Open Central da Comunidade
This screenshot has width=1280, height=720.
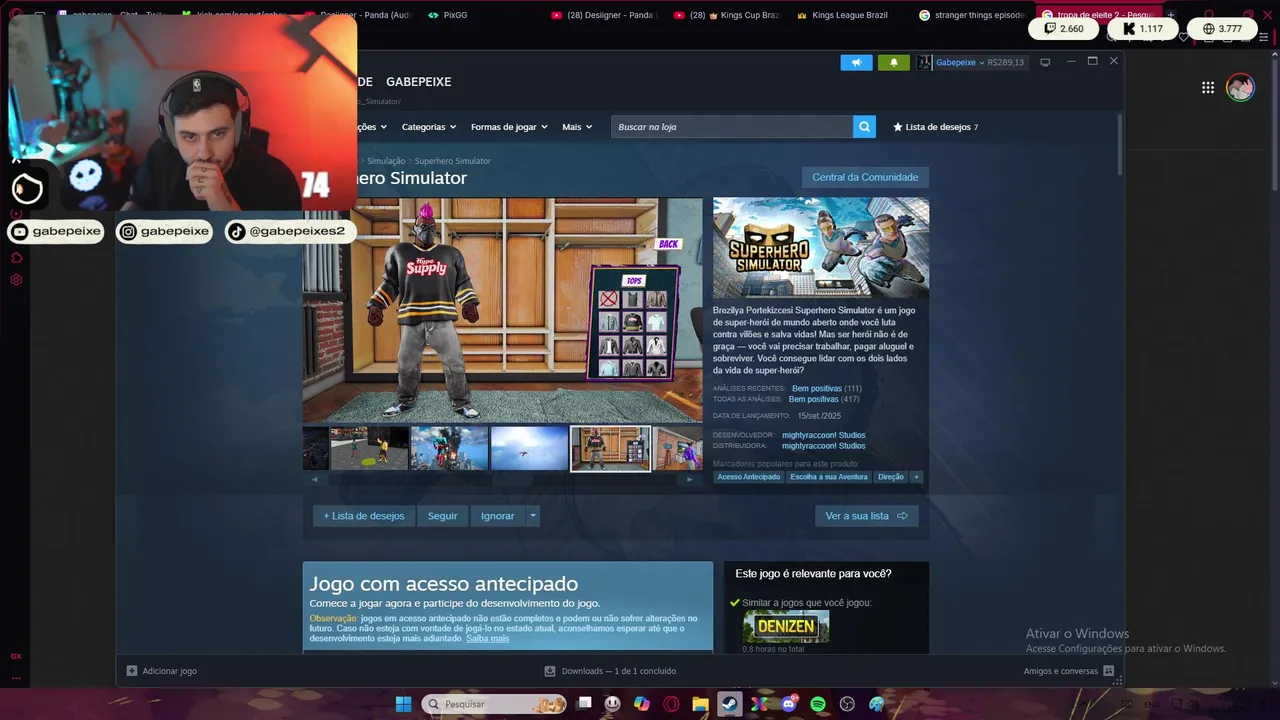865,177
